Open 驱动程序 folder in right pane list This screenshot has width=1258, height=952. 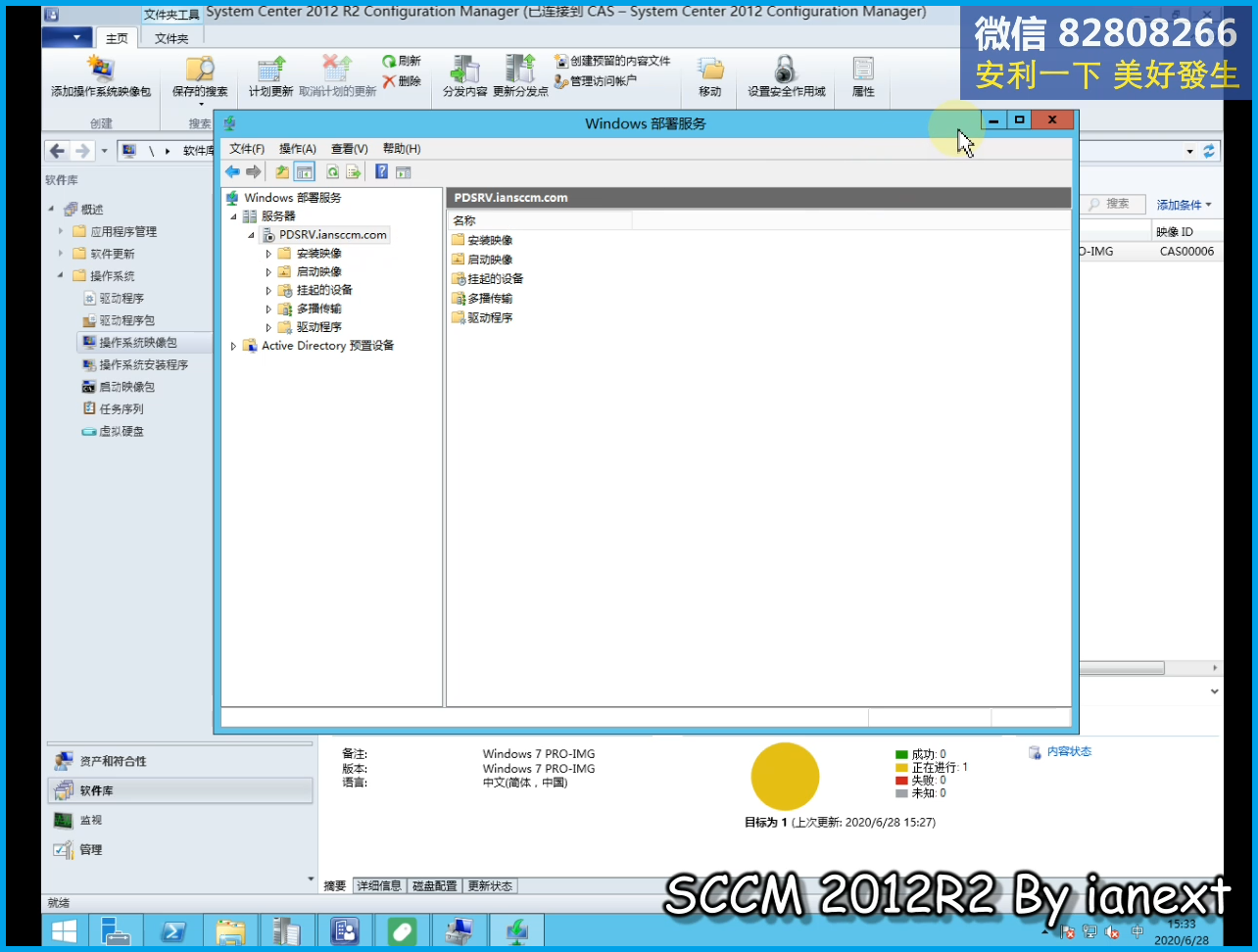pos(482,318)
